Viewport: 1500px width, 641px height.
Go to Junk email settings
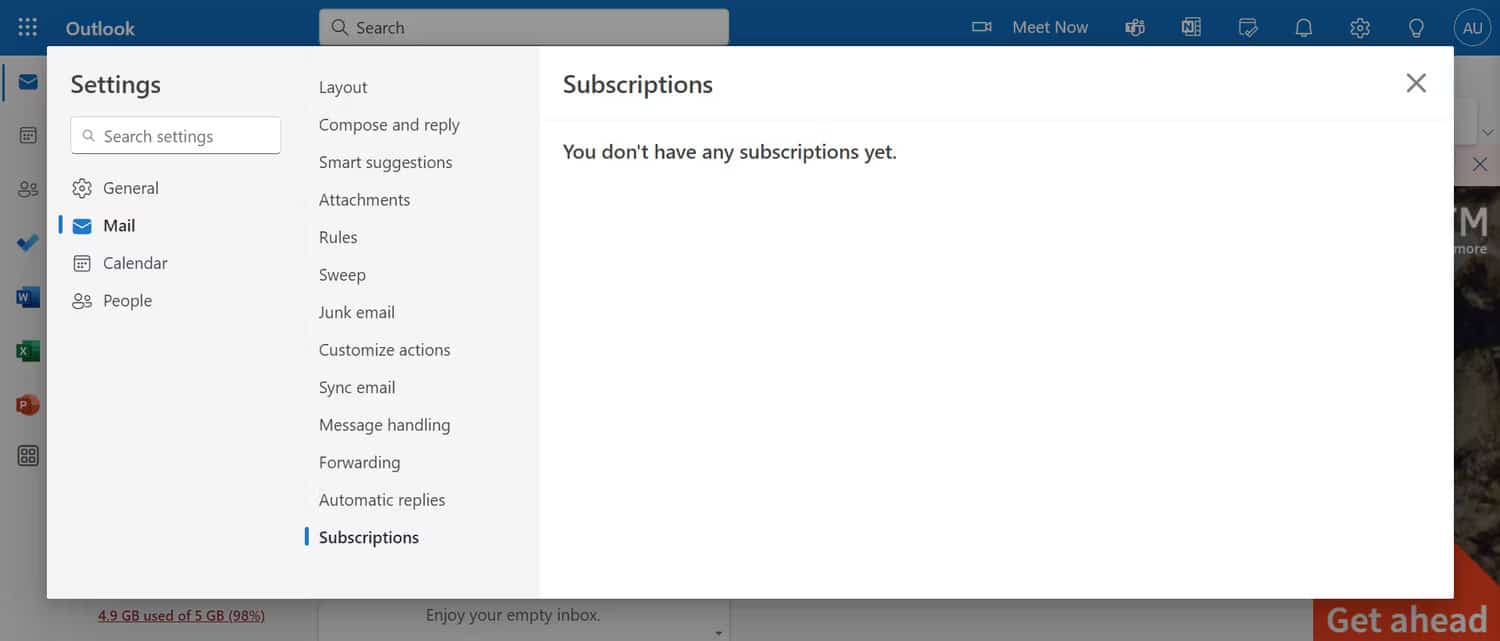(x=357, y=312)
